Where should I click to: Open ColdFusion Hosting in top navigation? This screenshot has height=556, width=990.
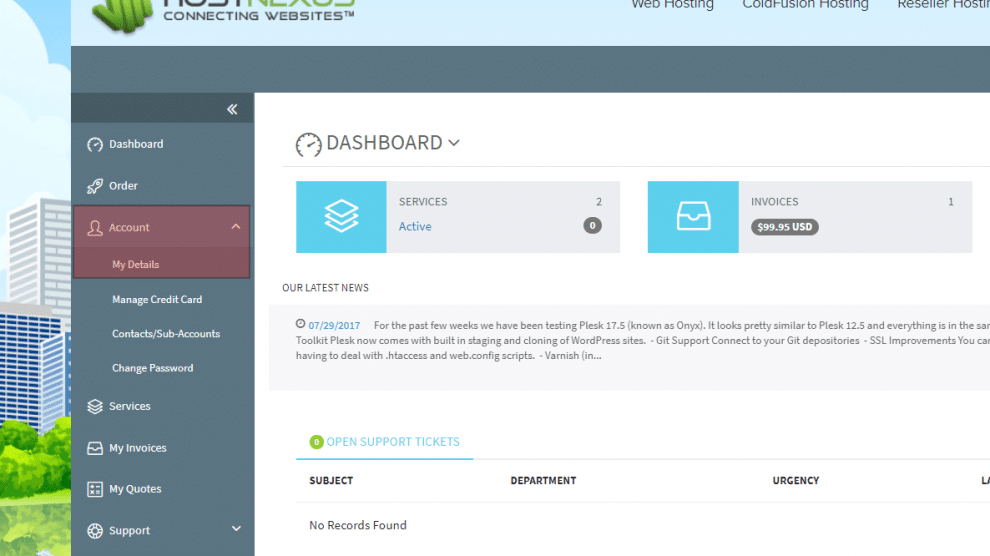[x=805, y=4]
